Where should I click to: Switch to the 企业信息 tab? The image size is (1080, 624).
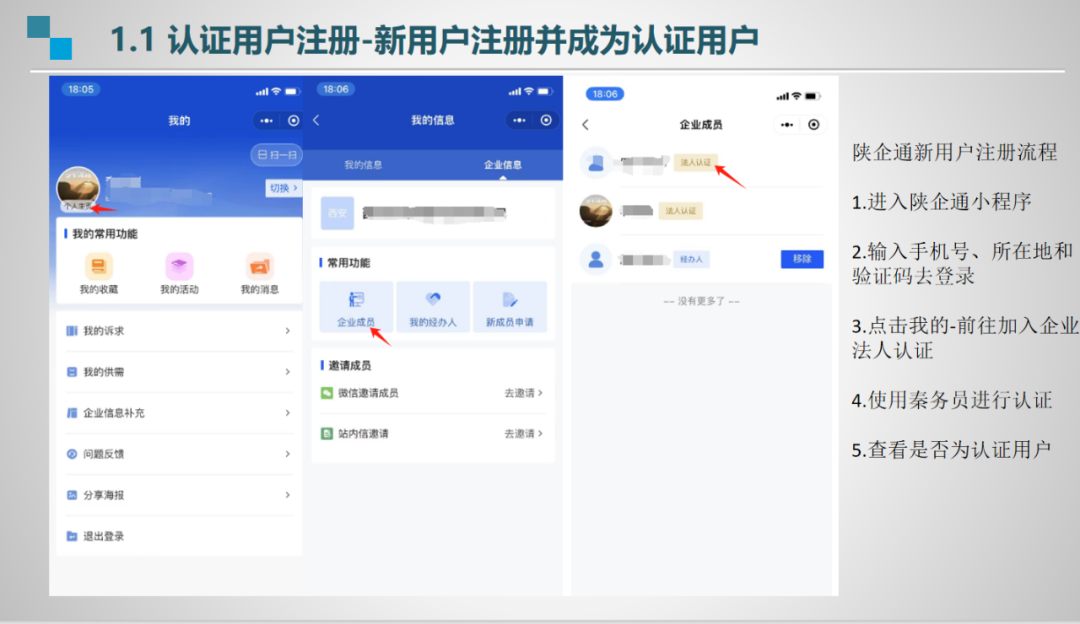502,165
